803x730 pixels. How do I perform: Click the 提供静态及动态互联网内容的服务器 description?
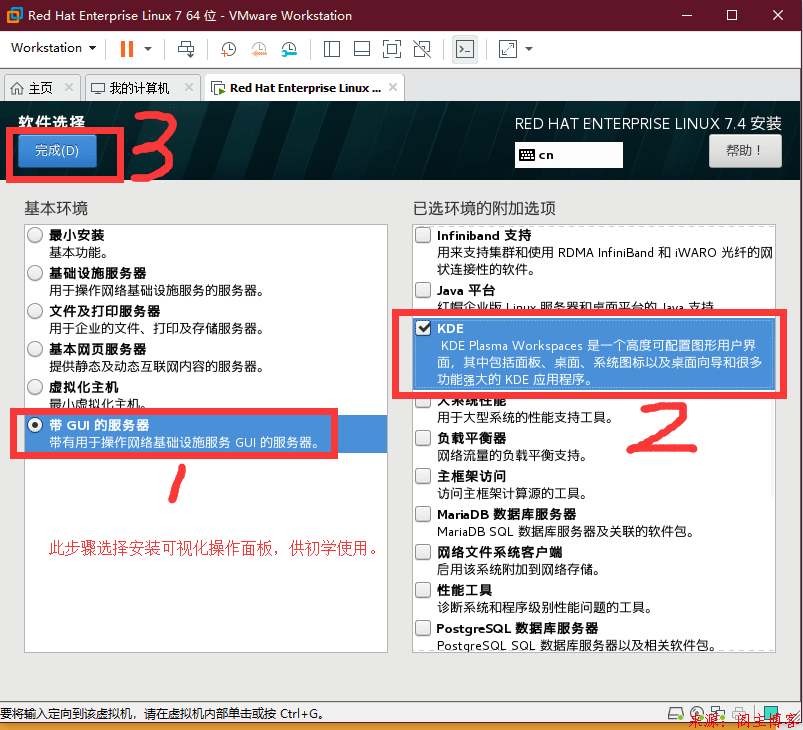pos(157,366)
